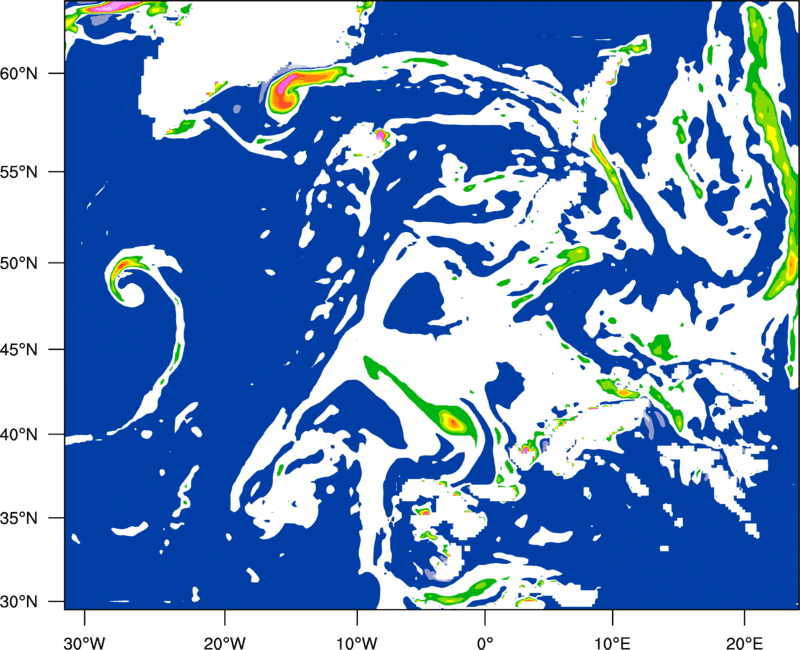
Task: Click the 60°N latitude label
Action: click(19, 74)
